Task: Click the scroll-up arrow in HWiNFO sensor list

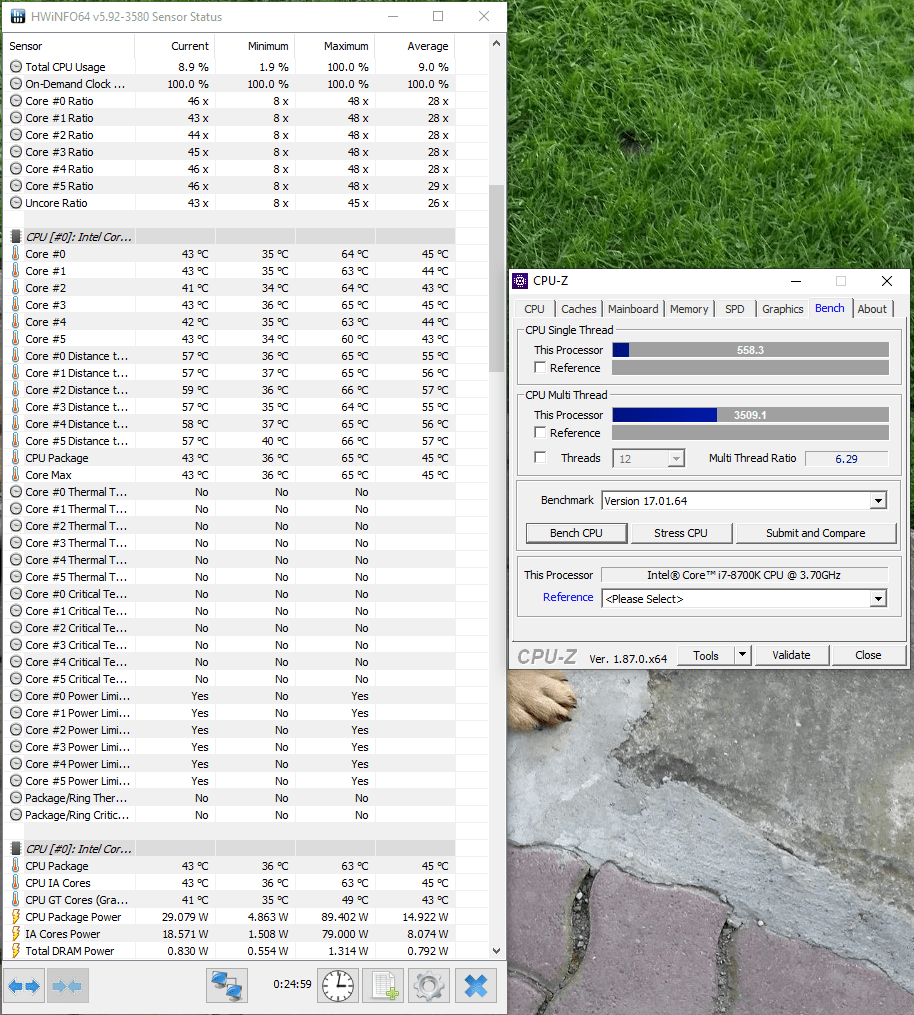Action: [496, 44]
